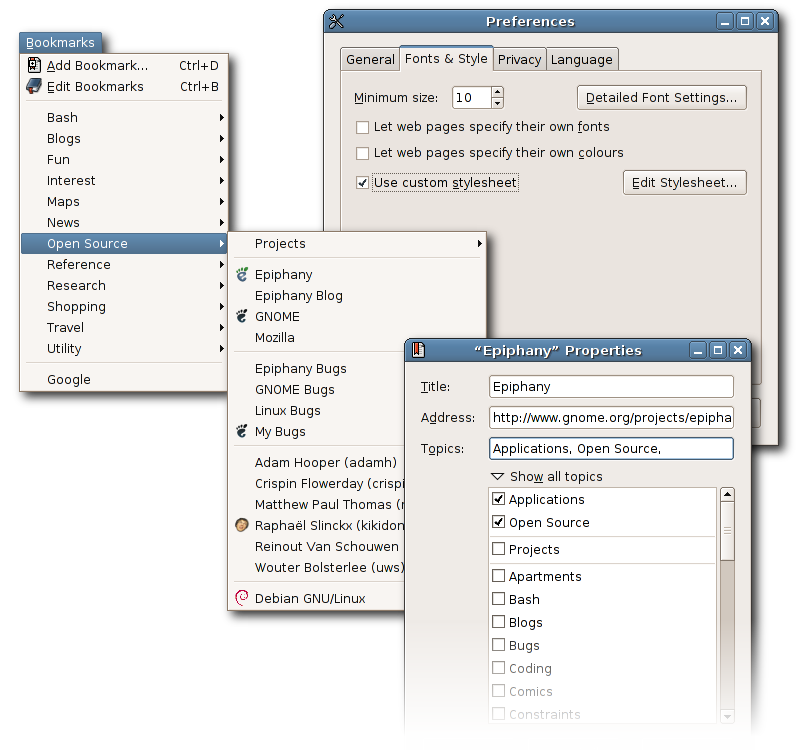Click Edit Stylesheet button
800x750 pixels.
[685, 183]
